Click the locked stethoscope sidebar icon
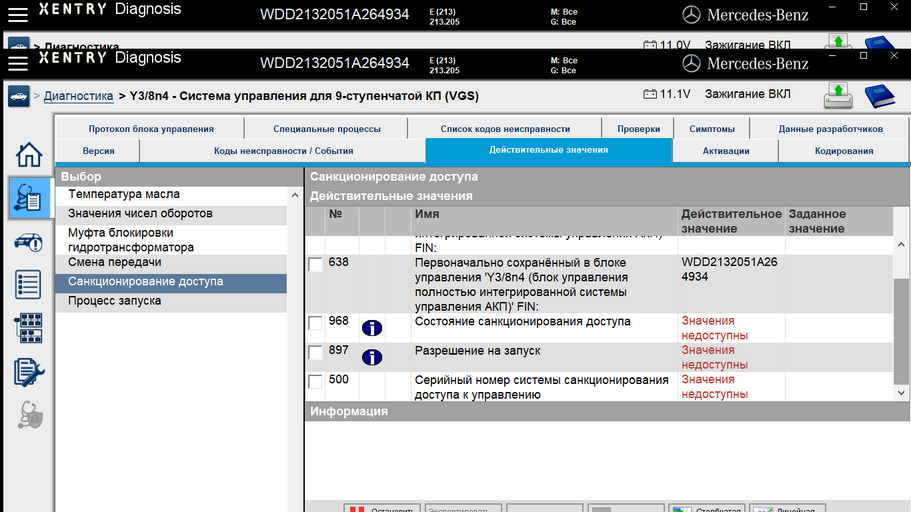The height and width of the screenshot is (512, 911). pyautogui.click(x=29, y=416)
